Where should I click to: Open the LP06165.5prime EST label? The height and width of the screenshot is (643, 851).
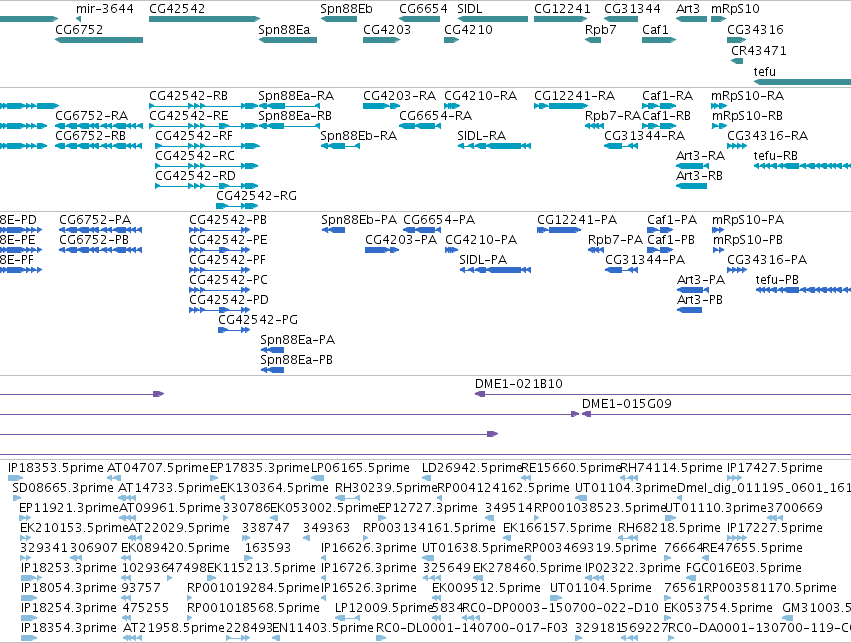pos(360,468)
